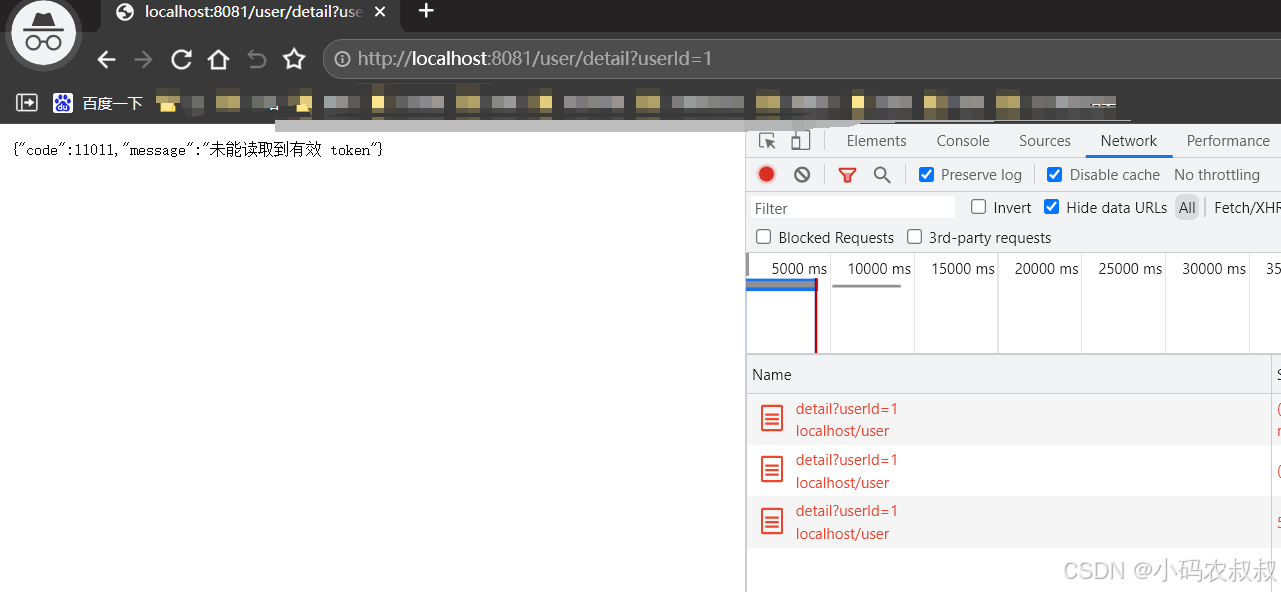The image size is (1281, 592).
Task: Open new tab with plus icon
Action: (426, 11)
